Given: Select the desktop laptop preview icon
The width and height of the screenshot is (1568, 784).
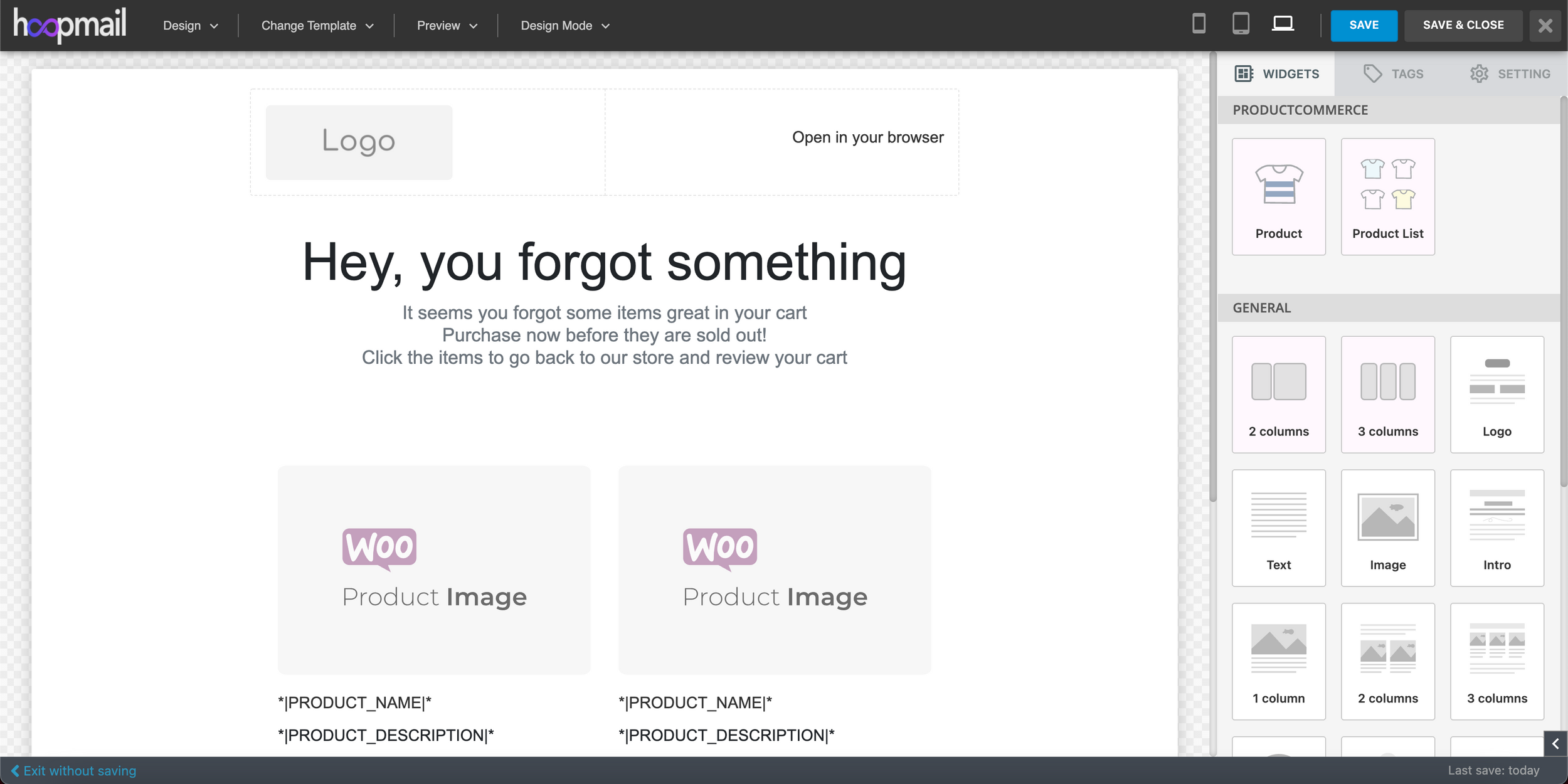Looking at the screenshot, I should 1283,24.
